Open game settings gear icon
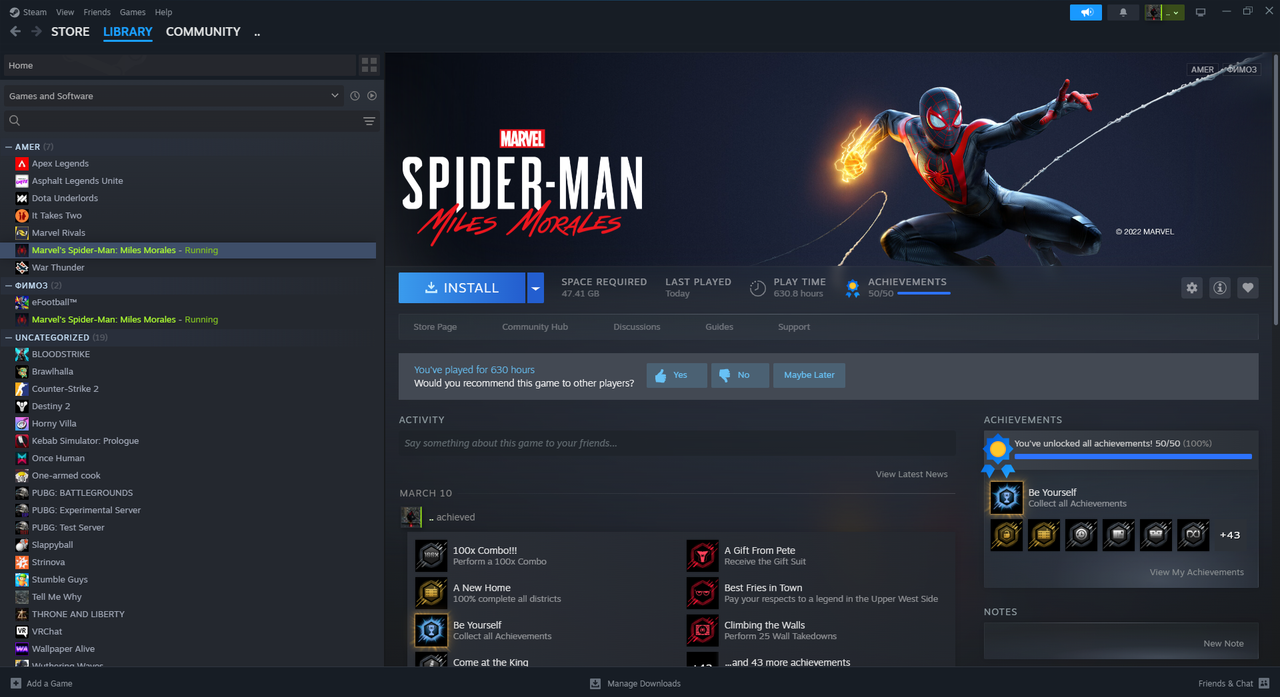 (1192, 288)
